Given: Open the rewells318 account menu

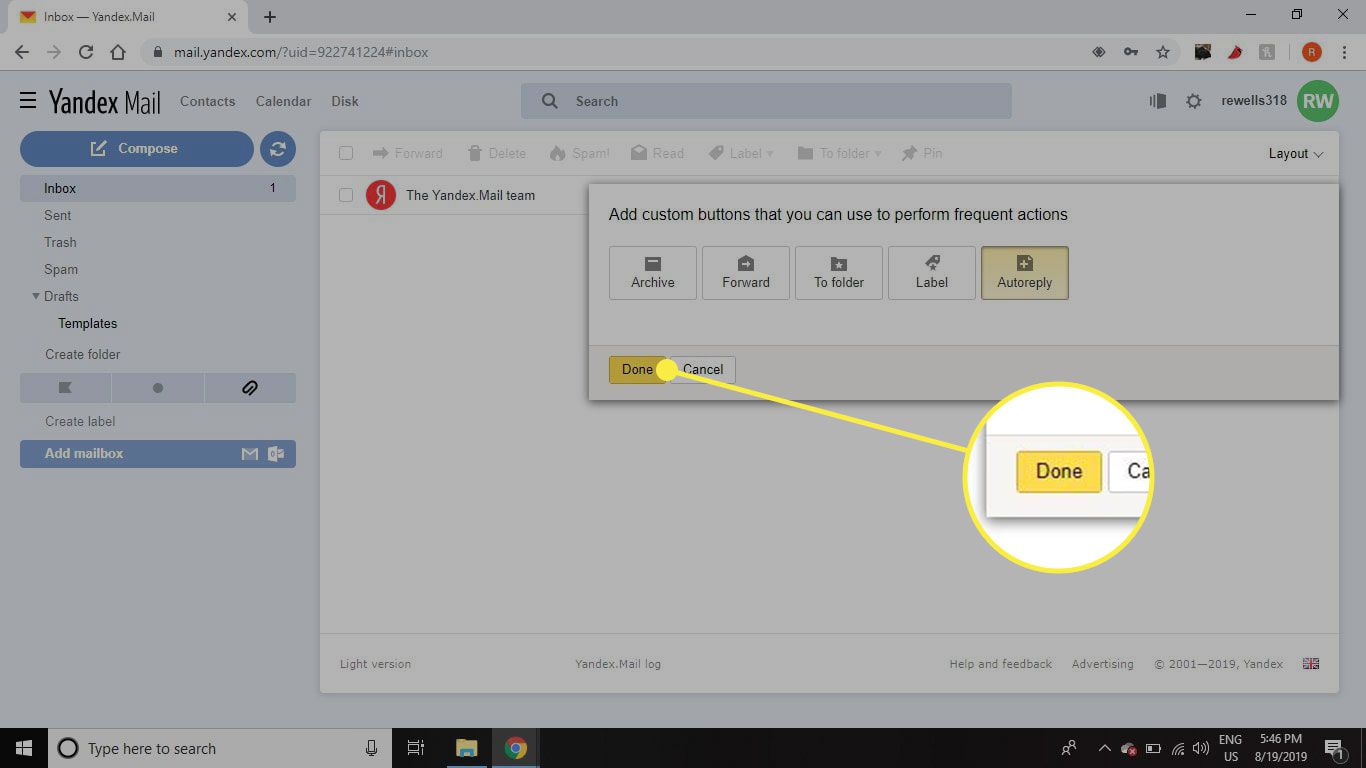Looking at the screenshot, I should (1254, 100).
